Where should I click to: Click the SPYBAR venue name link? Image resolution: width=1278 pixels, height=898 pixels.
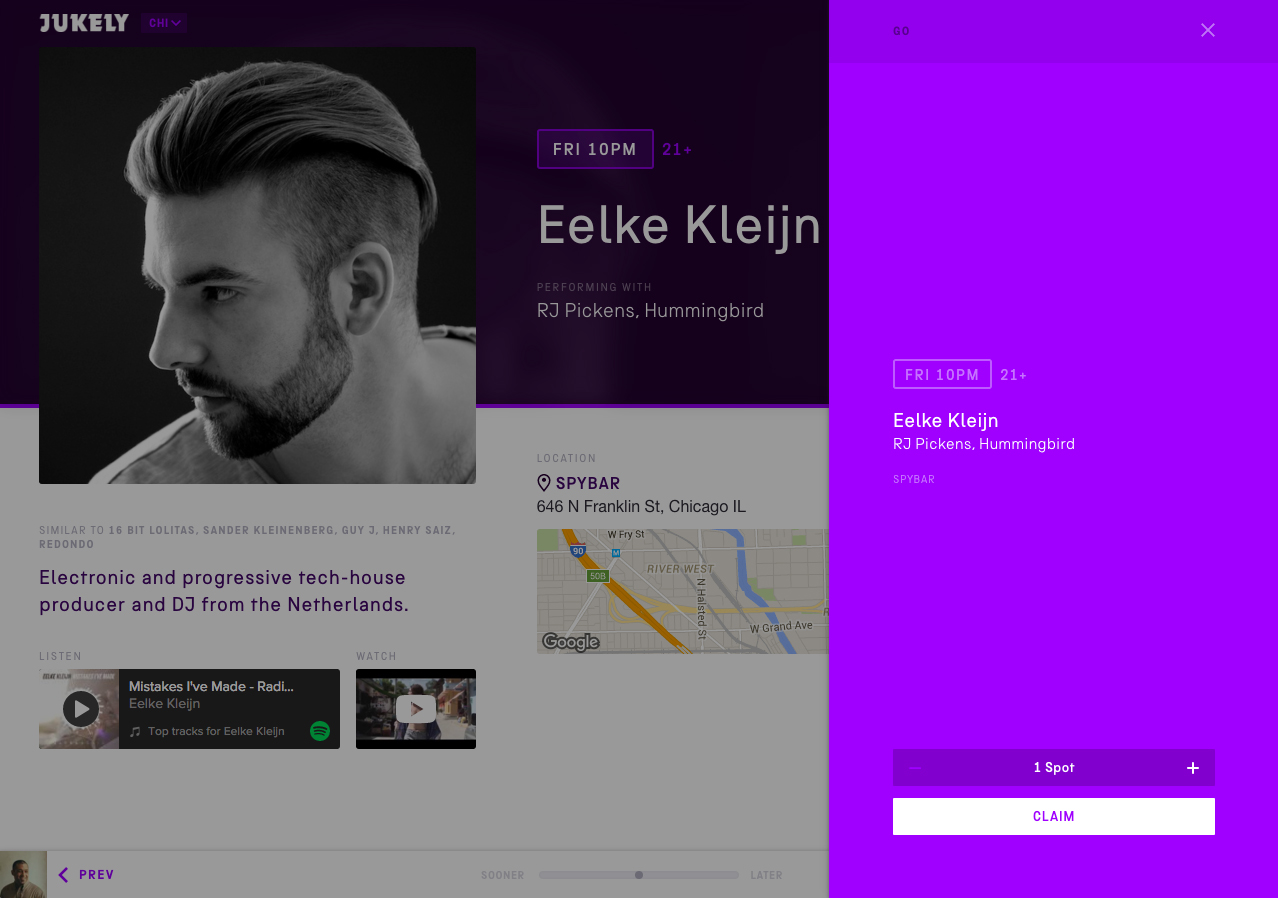point(588,484)
